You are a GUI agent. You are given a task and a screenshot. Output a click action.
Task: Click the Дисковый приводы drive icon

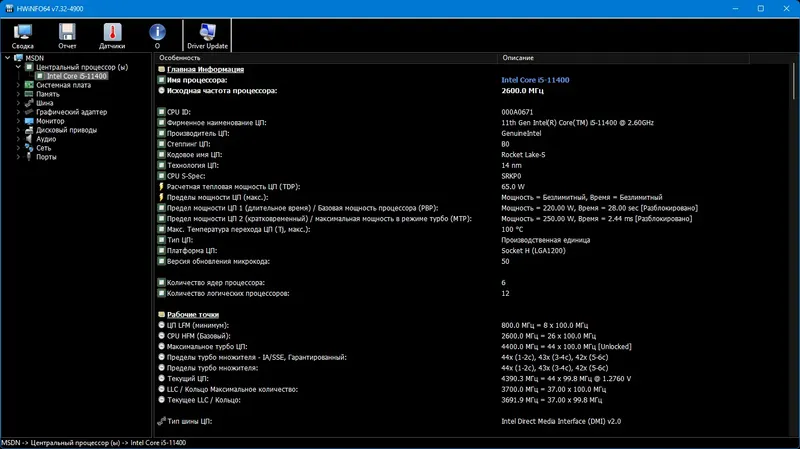pos(29,130)
